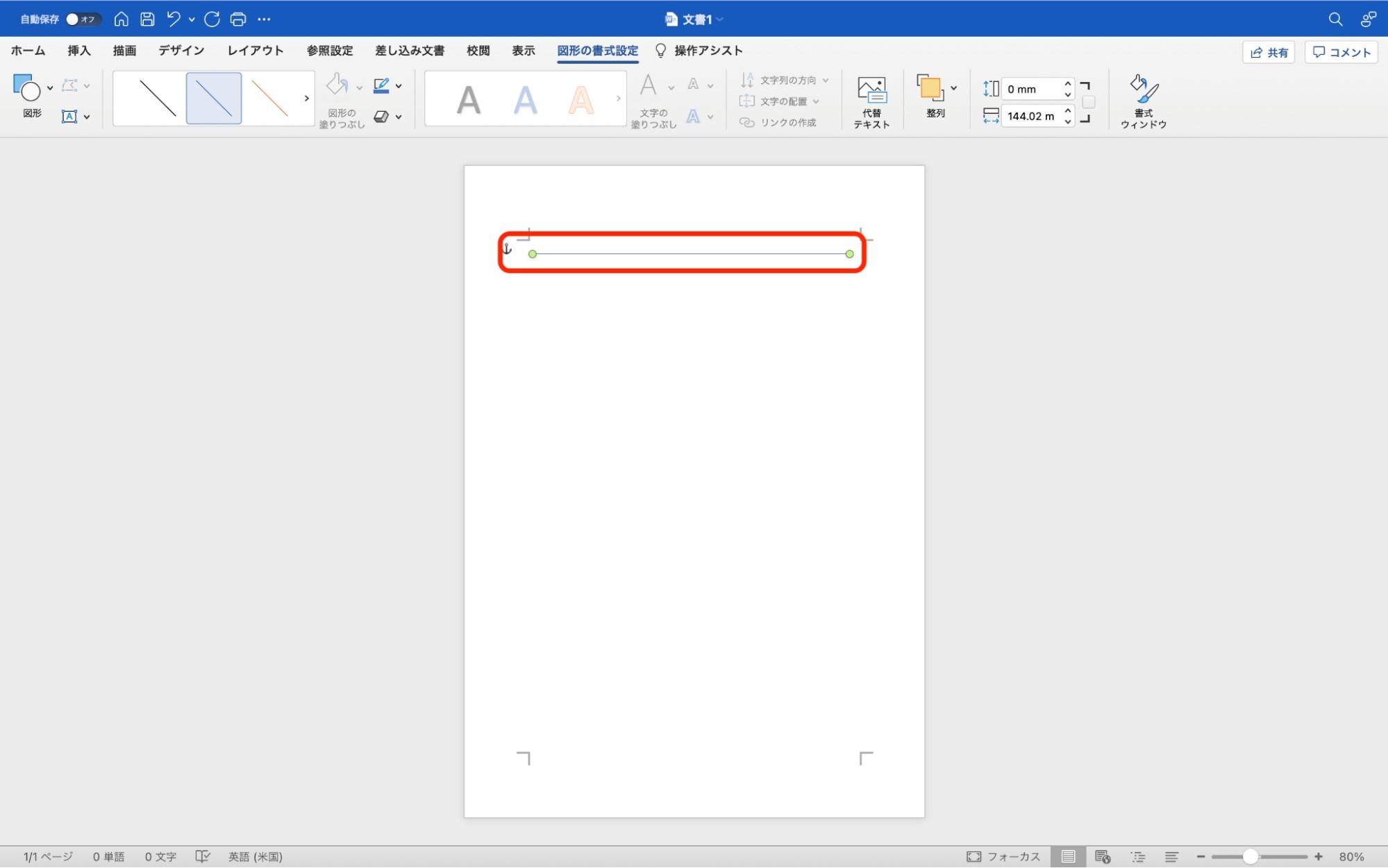Viewport: 1388px width, 868px height.
Task: Click zoom in plus button
Action: point(1319,856)
